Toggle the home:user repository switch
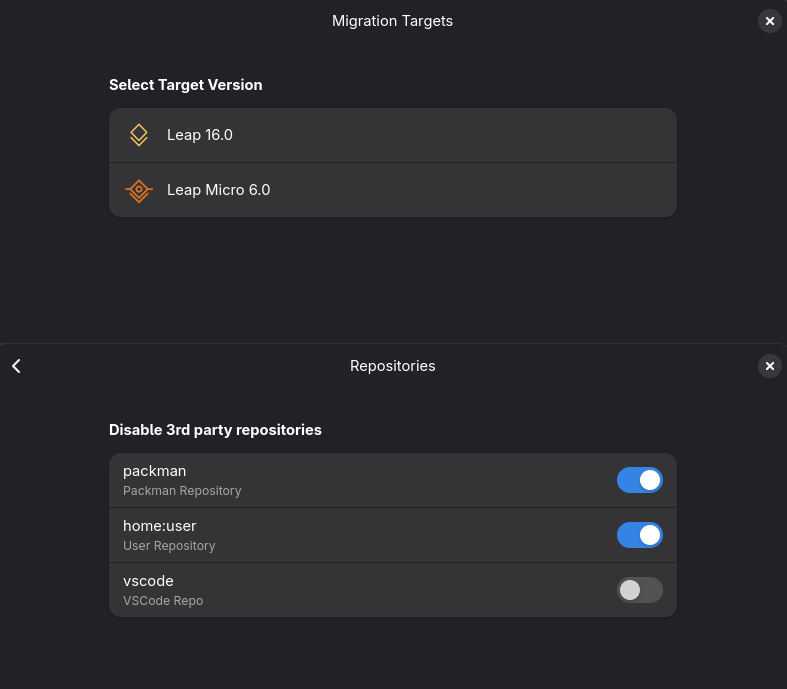This screenshot has width=787, height=689. pos(639,535)
